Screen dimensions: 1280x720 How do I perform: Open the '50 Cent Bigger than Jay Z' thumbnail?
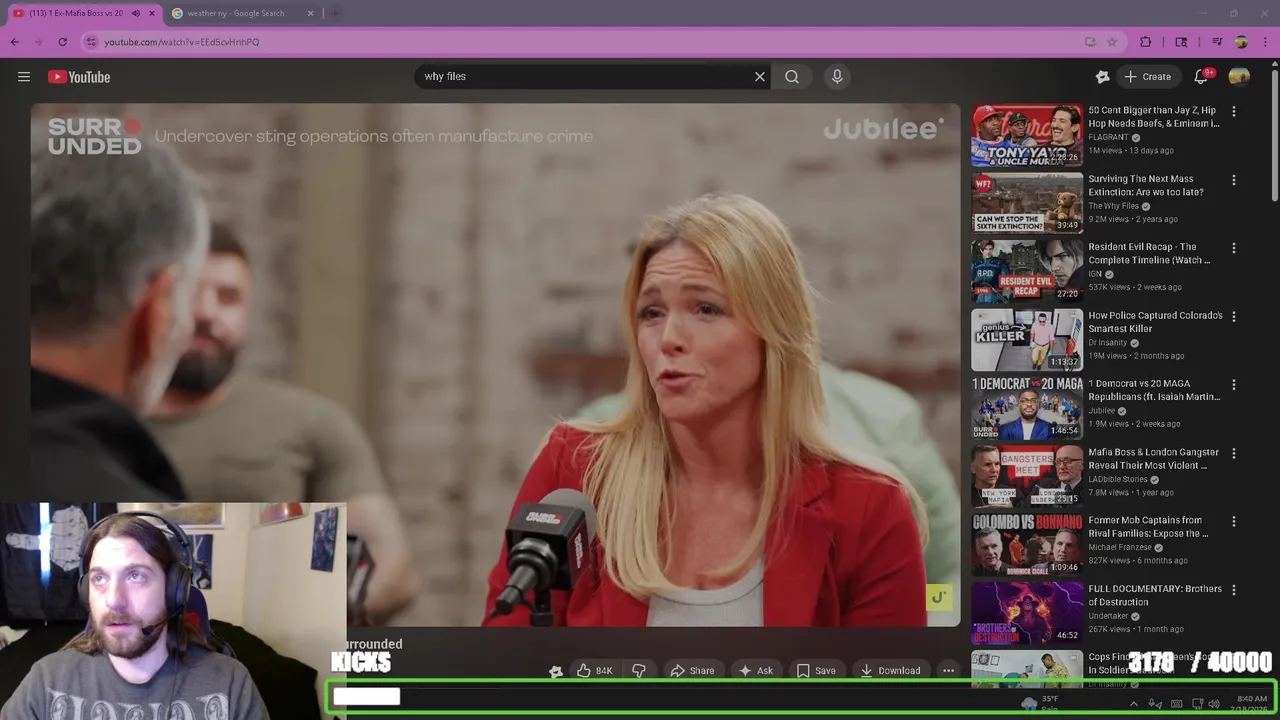tap(1027, 135)
